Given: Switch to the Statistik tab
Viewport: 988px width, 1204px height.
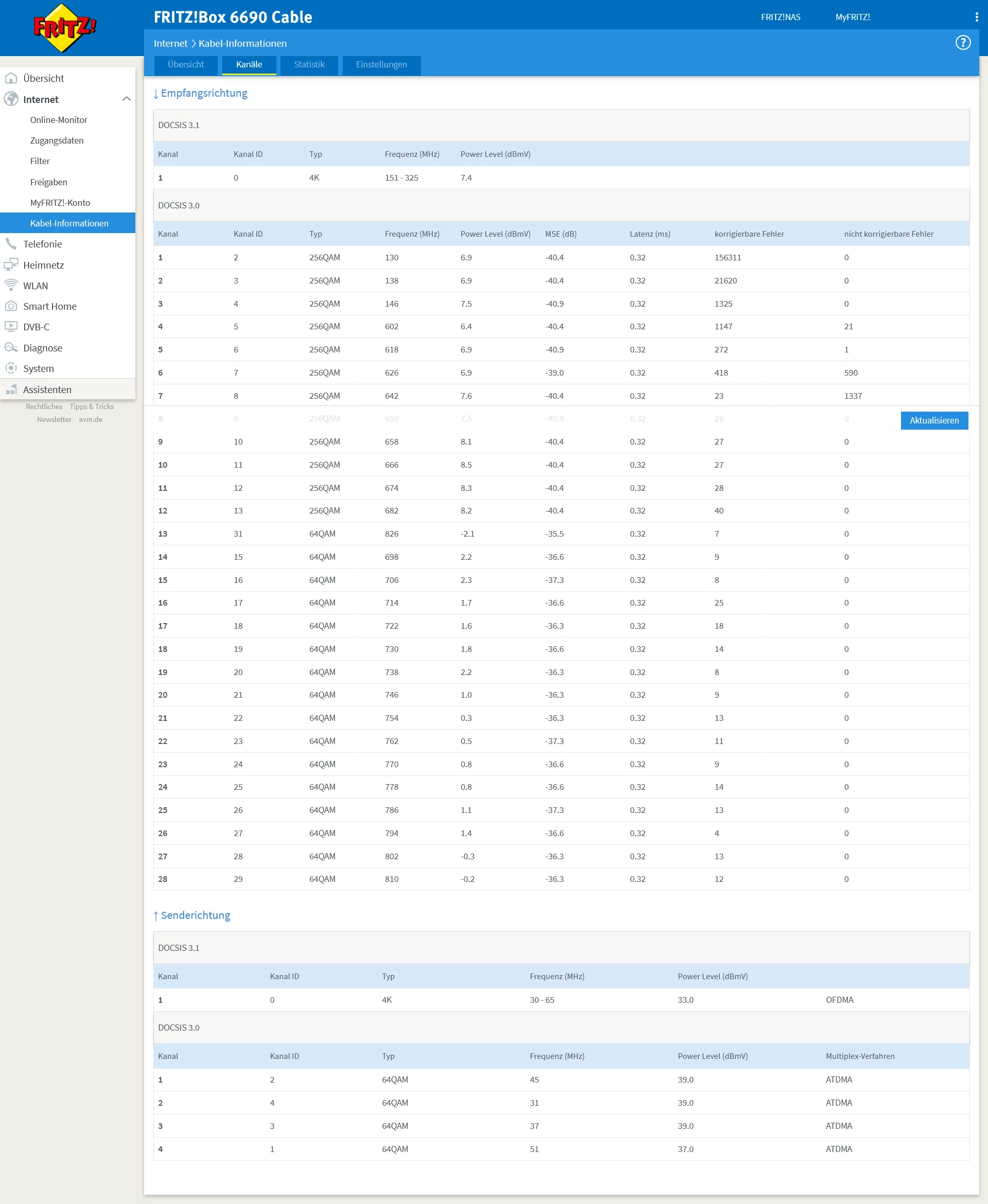Looking at the screenshot, I should click(309, 64).
